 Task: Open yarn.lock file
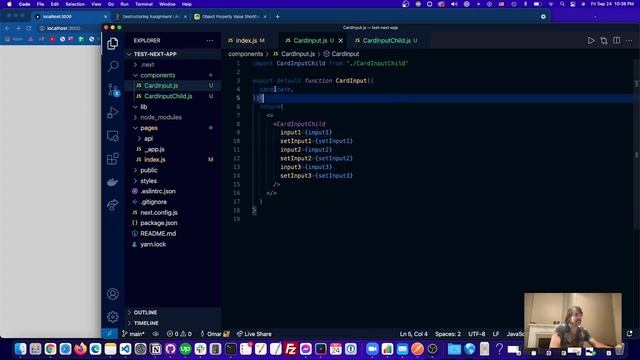point(173,244)
